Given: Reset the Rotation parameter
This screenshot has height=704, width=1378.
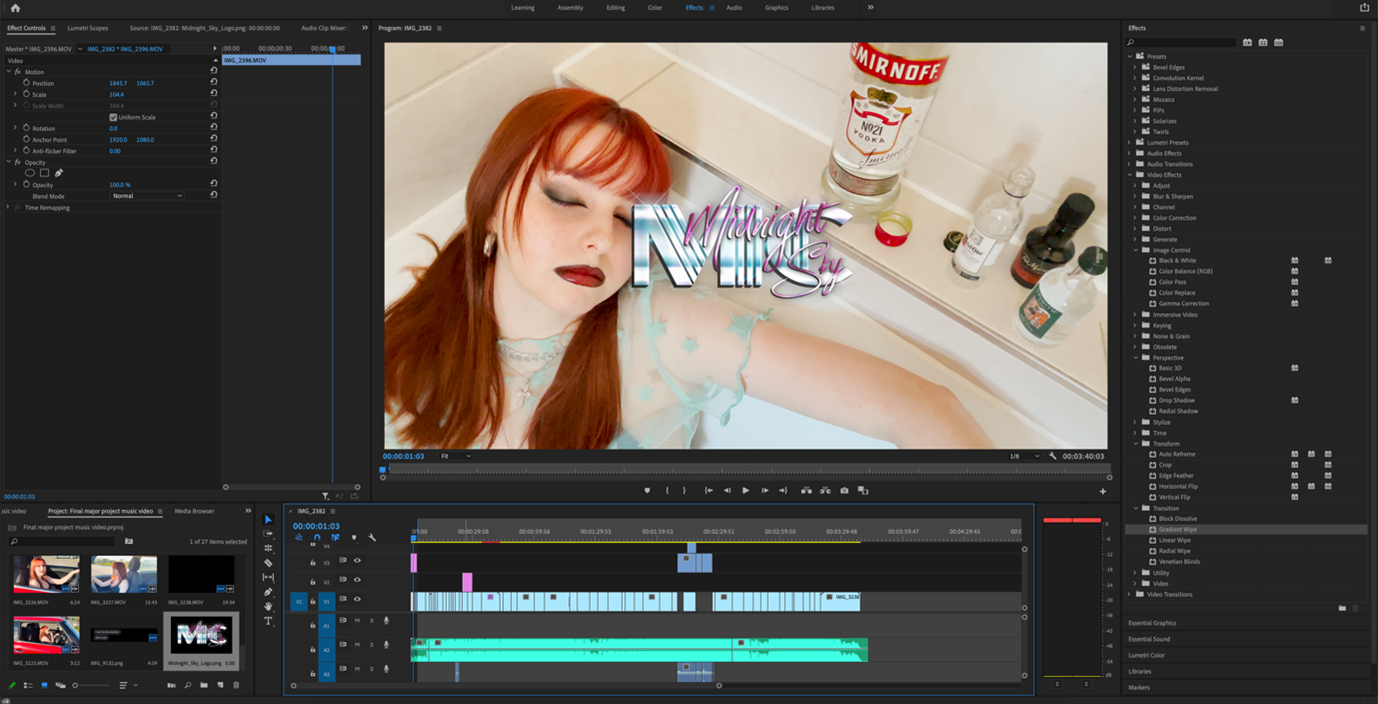Looking at the screenshot, I should pyautogui.click(x=213, y=128).
